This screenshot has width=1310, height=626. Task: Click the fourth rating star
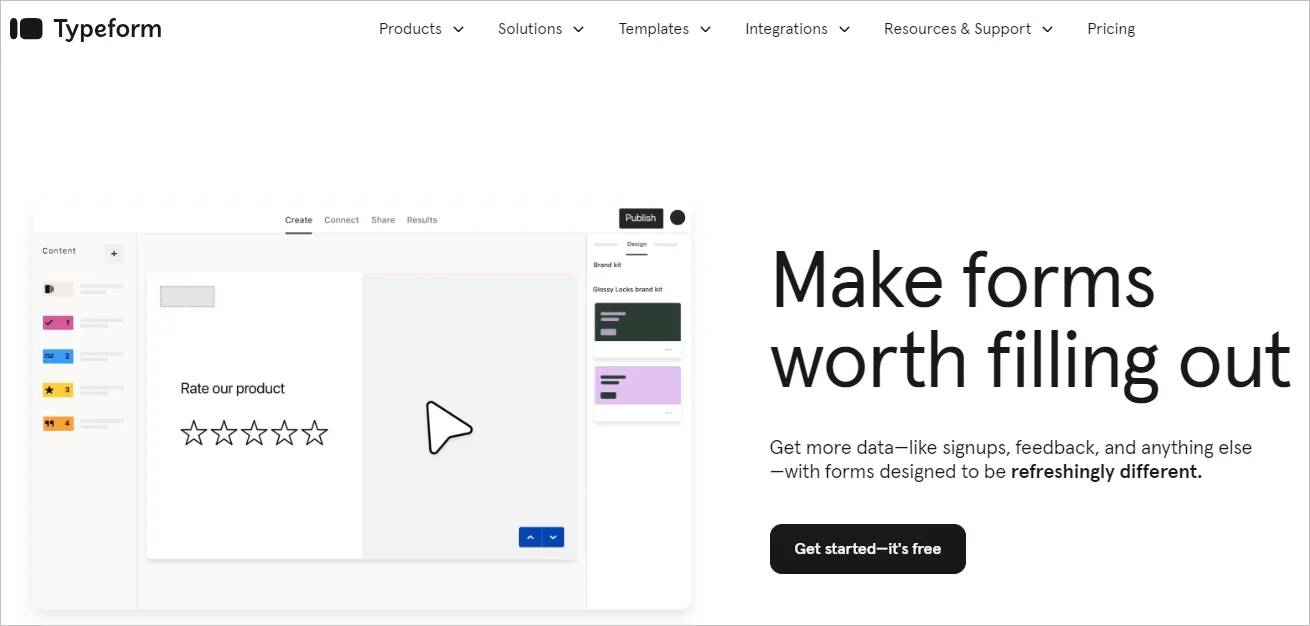[285, 433]
